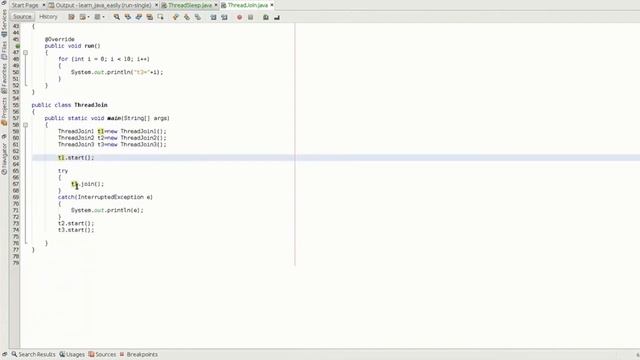Click the Last Edit icon in editor toolbar
640x360 pixels.
click(x=71, y=17)
